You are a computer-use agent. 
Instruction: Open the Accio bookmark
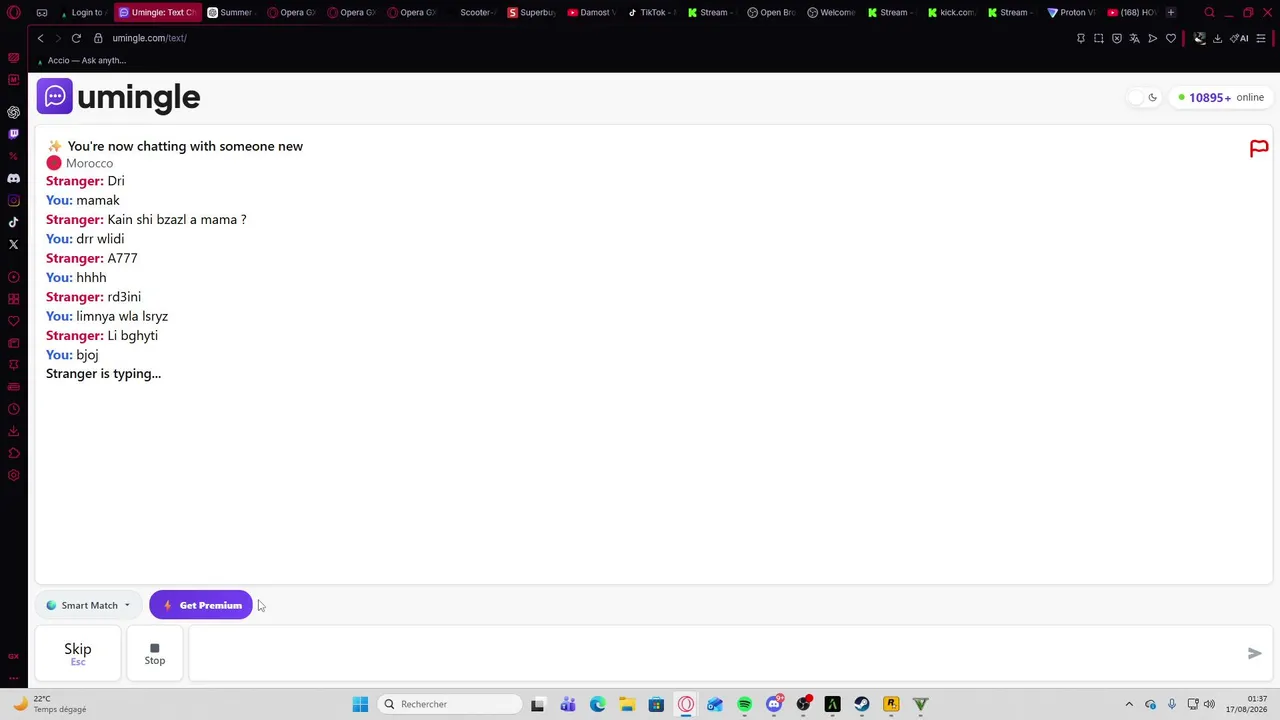click(81, 60)
